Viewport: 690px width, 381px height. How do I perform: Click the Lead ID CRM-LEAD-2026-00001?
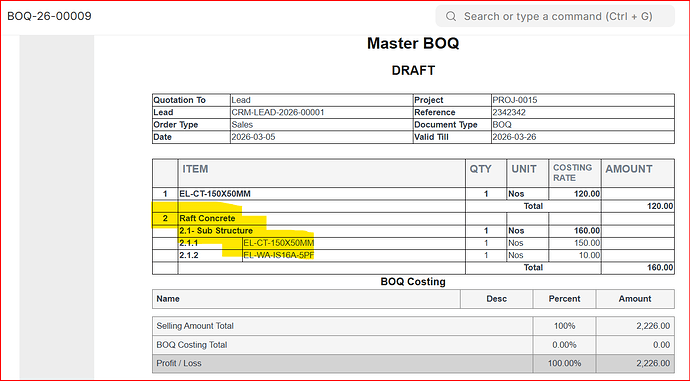[x=278, y=112]
